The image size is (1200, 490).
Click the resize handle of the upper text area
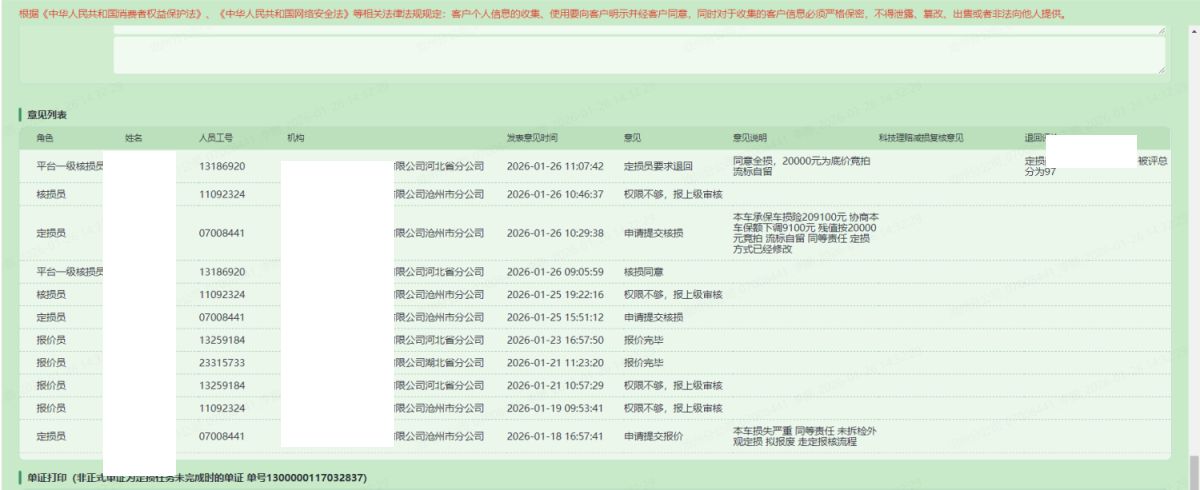click(1161, 32)
